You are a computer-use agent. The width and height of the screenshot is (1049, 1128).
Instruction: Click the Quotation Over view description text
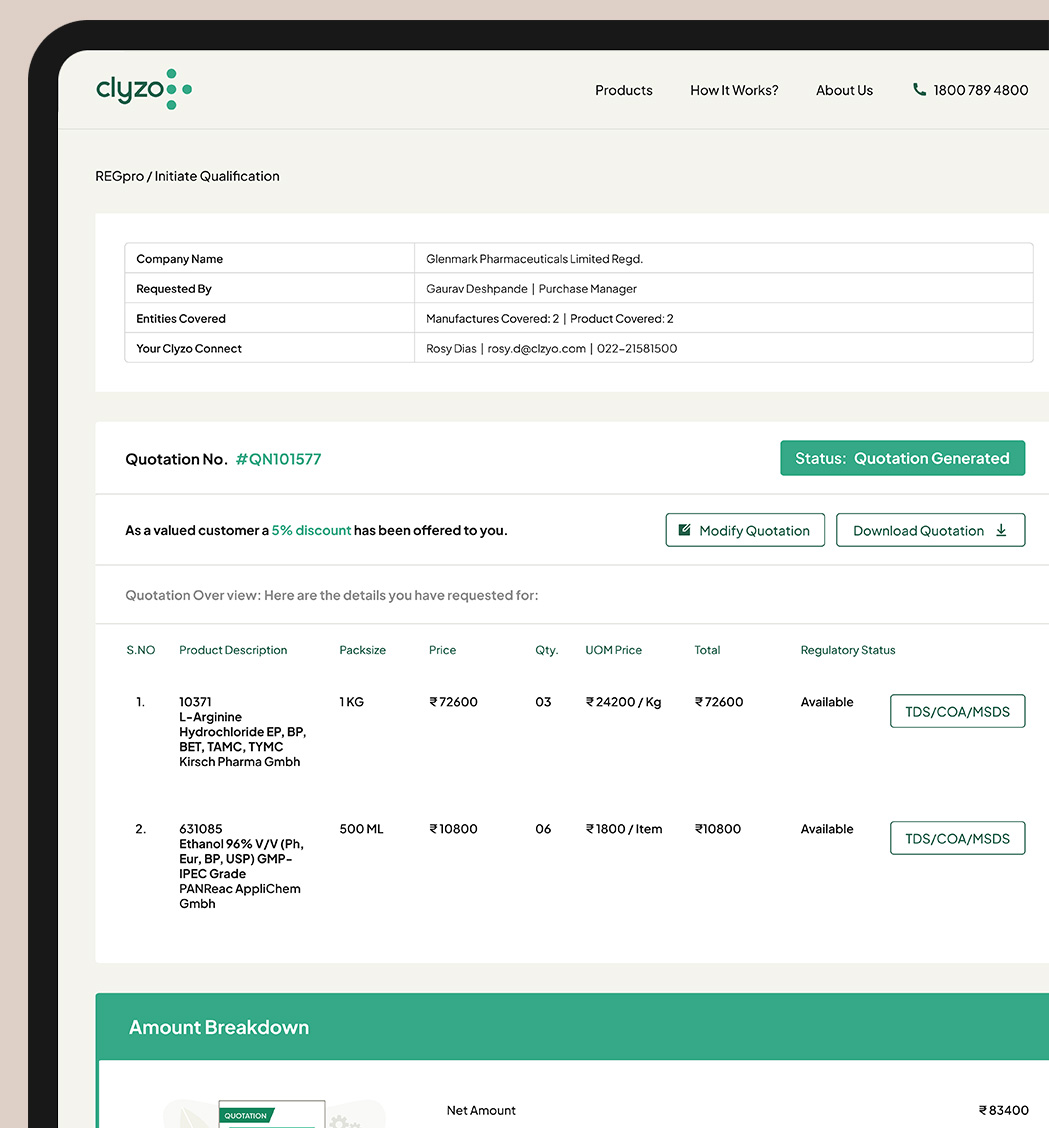pos(332,595)
